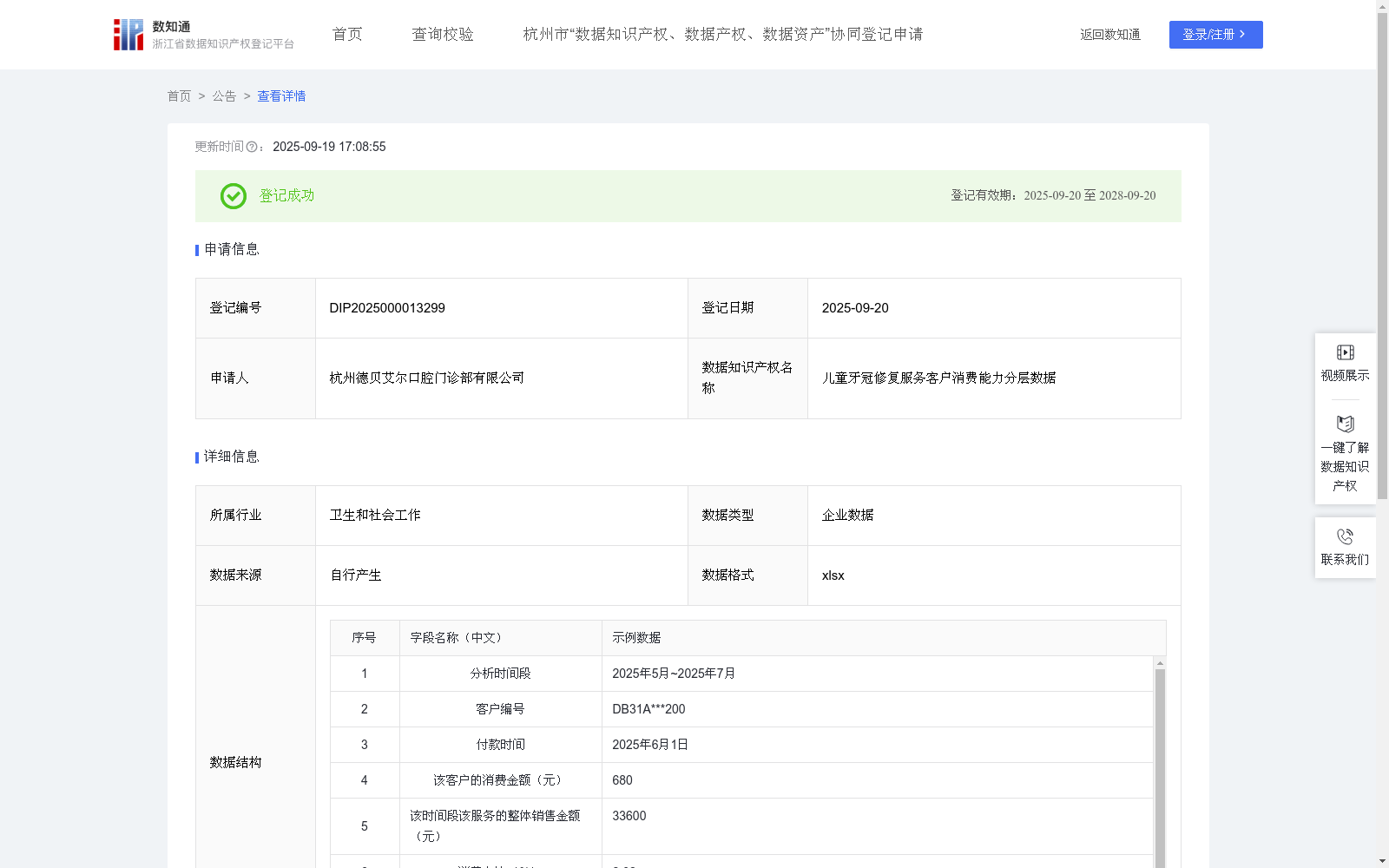Viewport: 1389px width, 868px height.
Task: Select 登记有效期 validity date range
Action: [1089, 196]
